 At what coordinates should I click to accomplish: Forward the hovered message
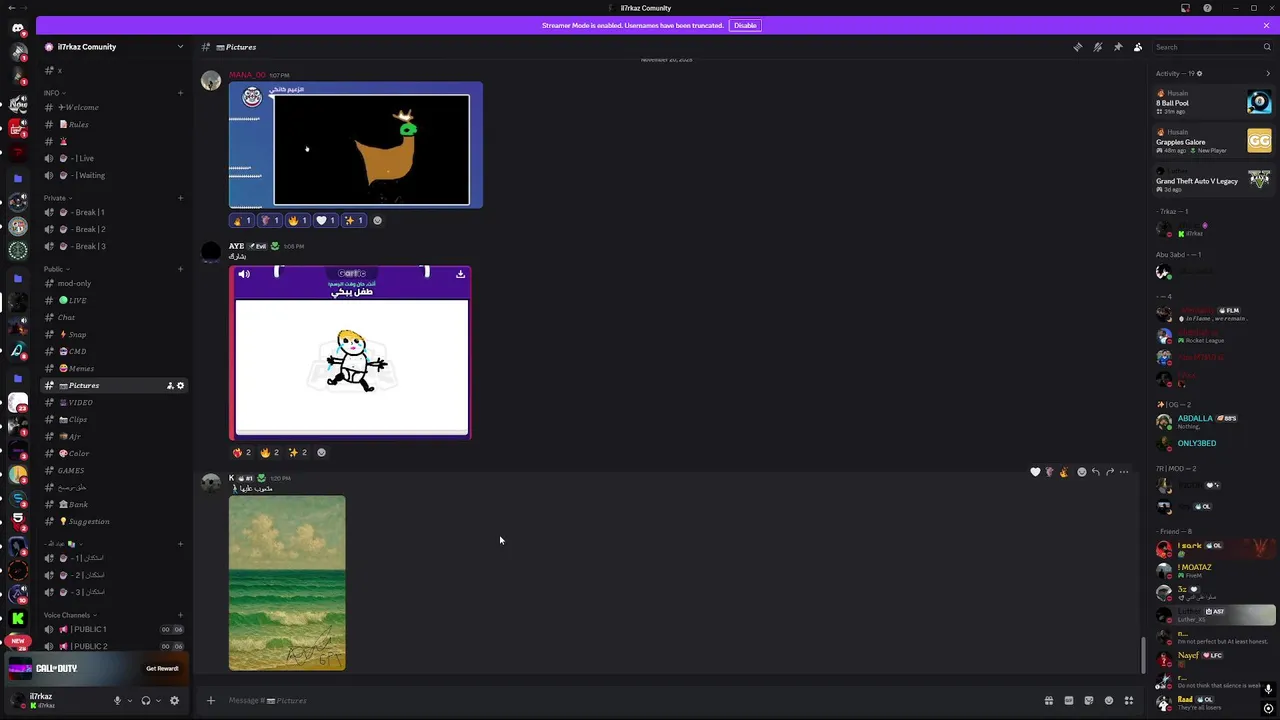[1110, 472]
